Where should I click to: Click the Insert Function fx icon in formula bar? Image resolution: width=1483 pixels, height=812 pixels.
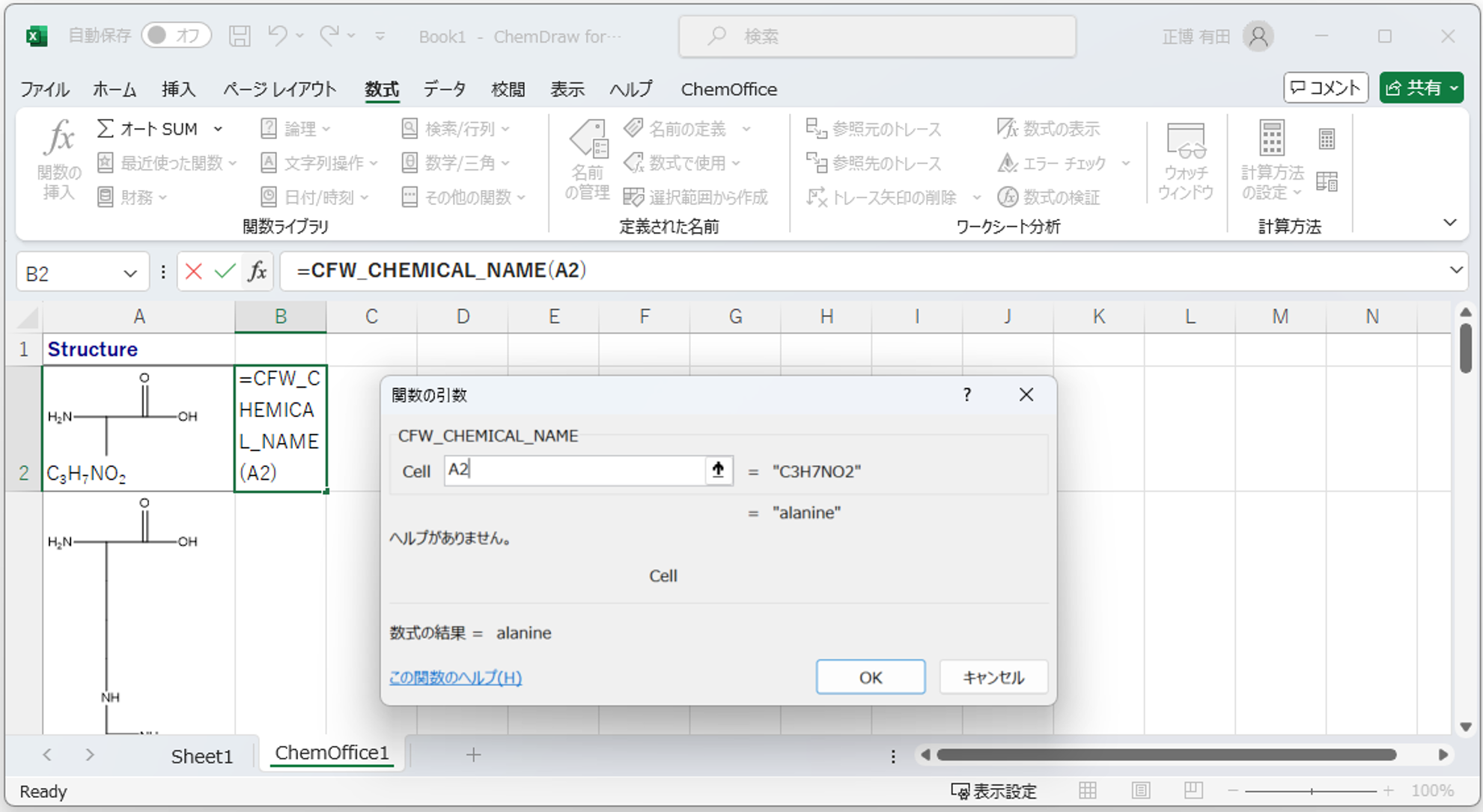point(258,271)
